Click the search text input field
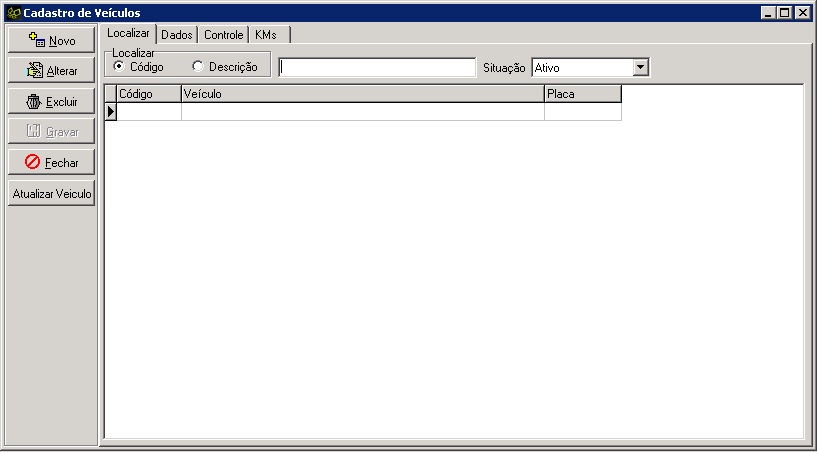 pos(377,68)
